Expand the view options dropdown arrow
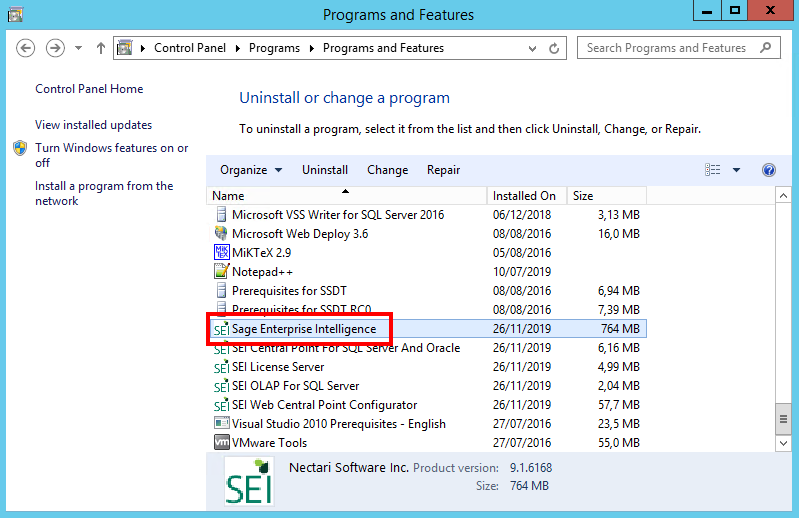Screen dimensions: 799x518 [x=737, y=170]
